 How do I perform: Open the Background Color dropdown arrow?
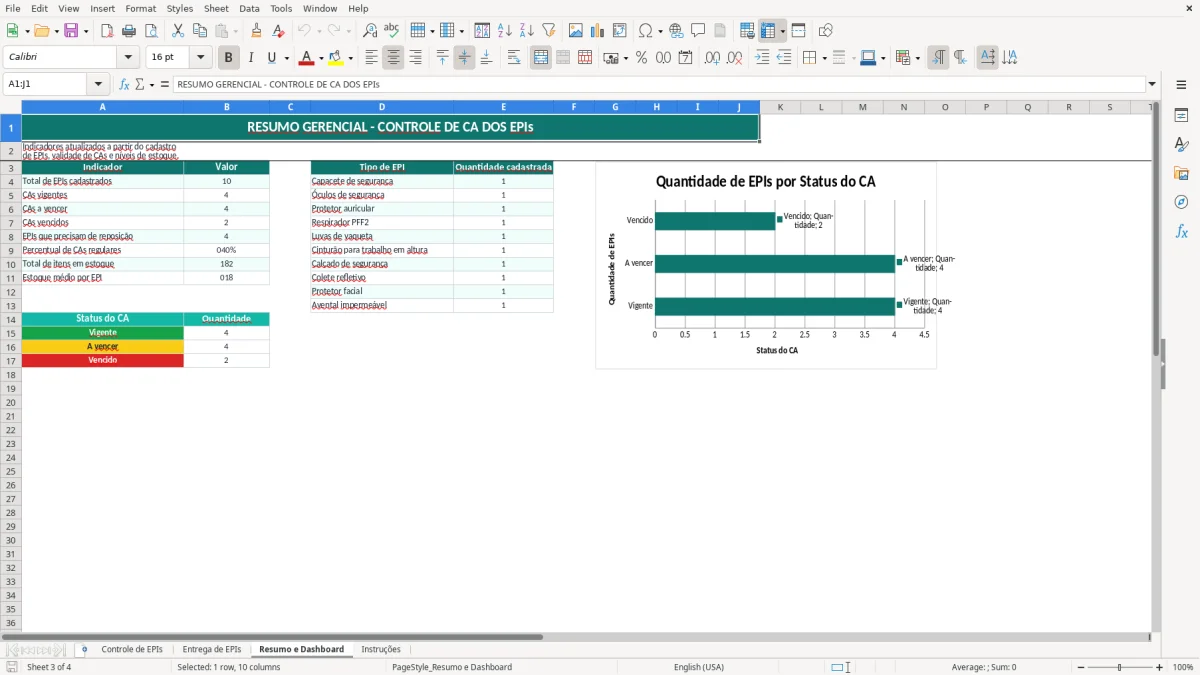tap(351, 58)
